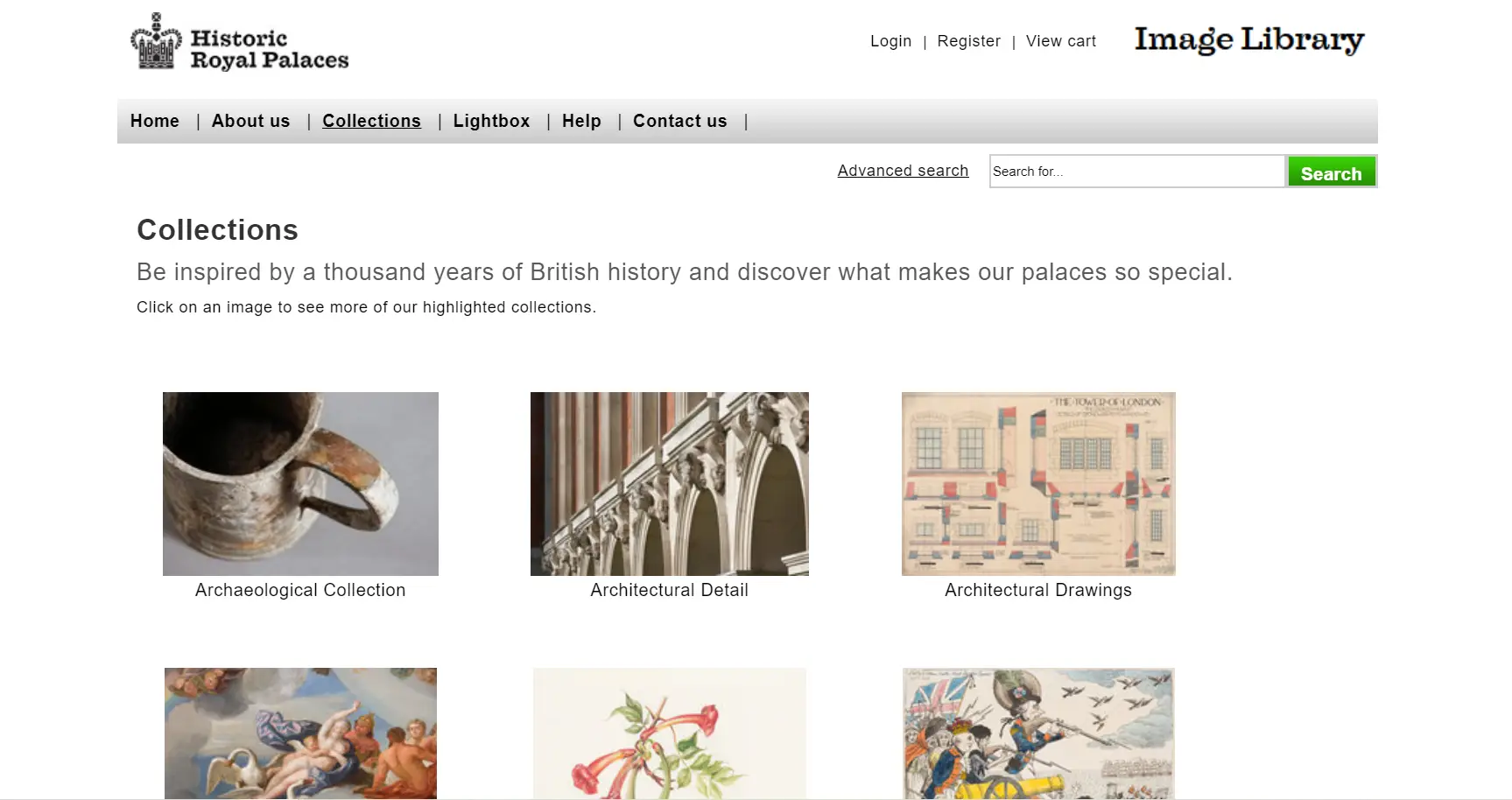Click the Login link
The height and width of the screenshot is (800, 1512).
pyautogui.click(x=890, y=41)
